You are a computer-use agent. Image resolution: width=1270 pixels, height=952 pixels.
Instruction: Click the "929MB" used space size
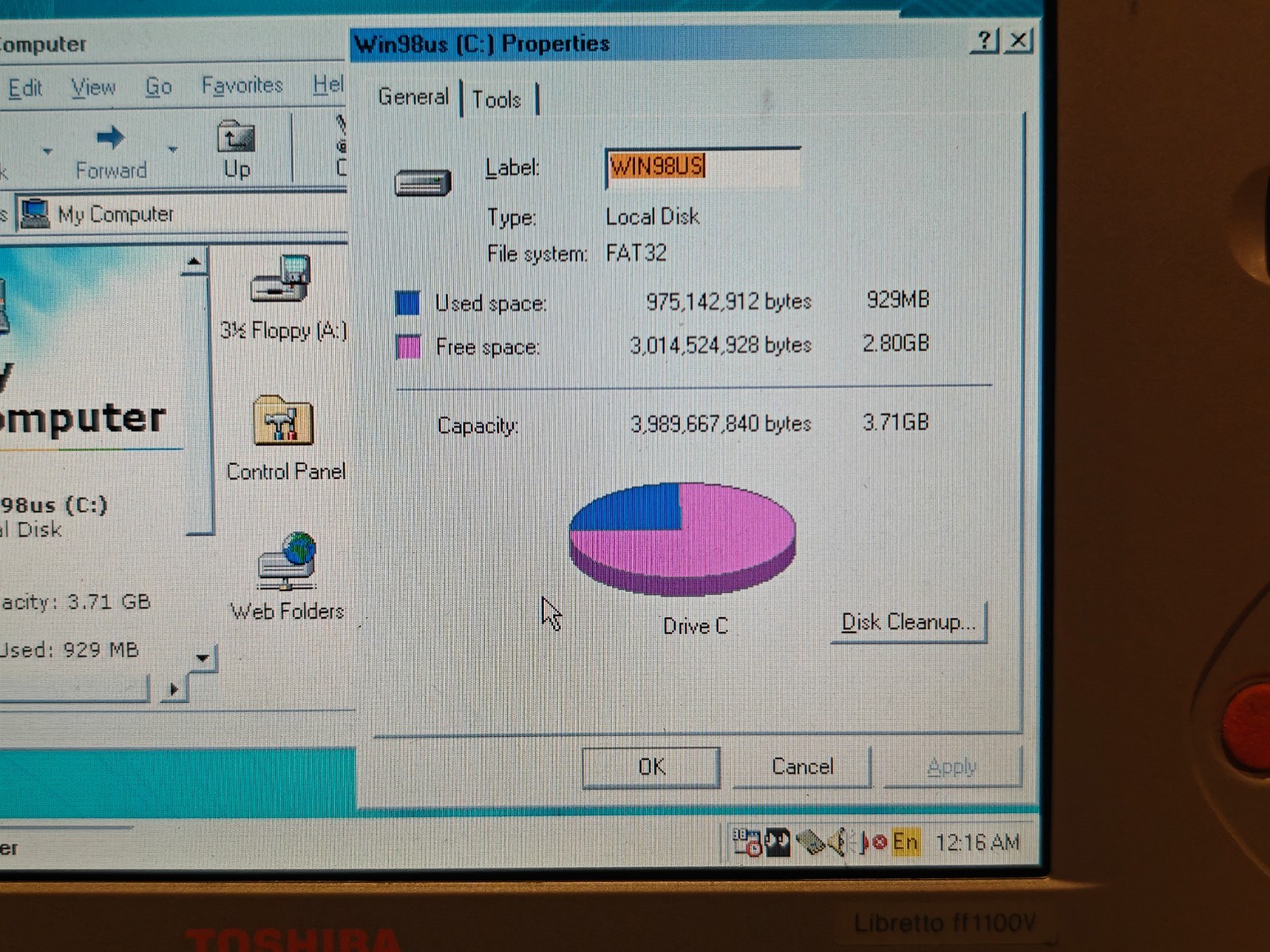pyautogui.click(x=898, y=300)
